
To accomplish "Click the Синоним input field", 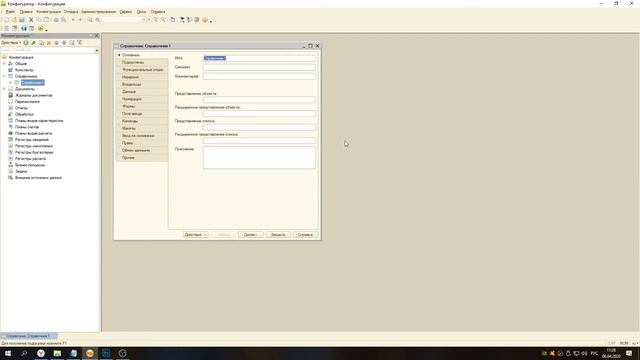I will pos(259,67).
